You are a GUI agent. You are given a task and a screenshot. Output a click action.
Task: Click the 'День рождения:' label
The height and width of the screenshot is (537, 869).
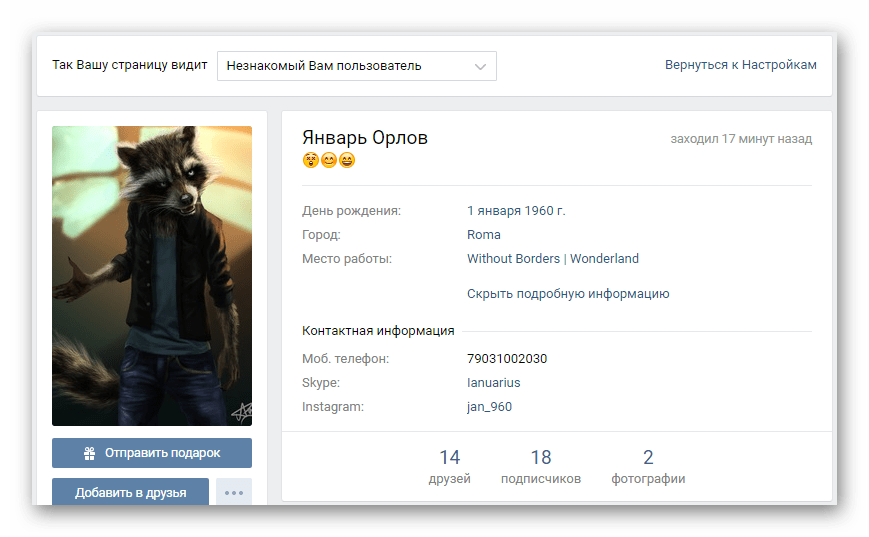point(351,211)
